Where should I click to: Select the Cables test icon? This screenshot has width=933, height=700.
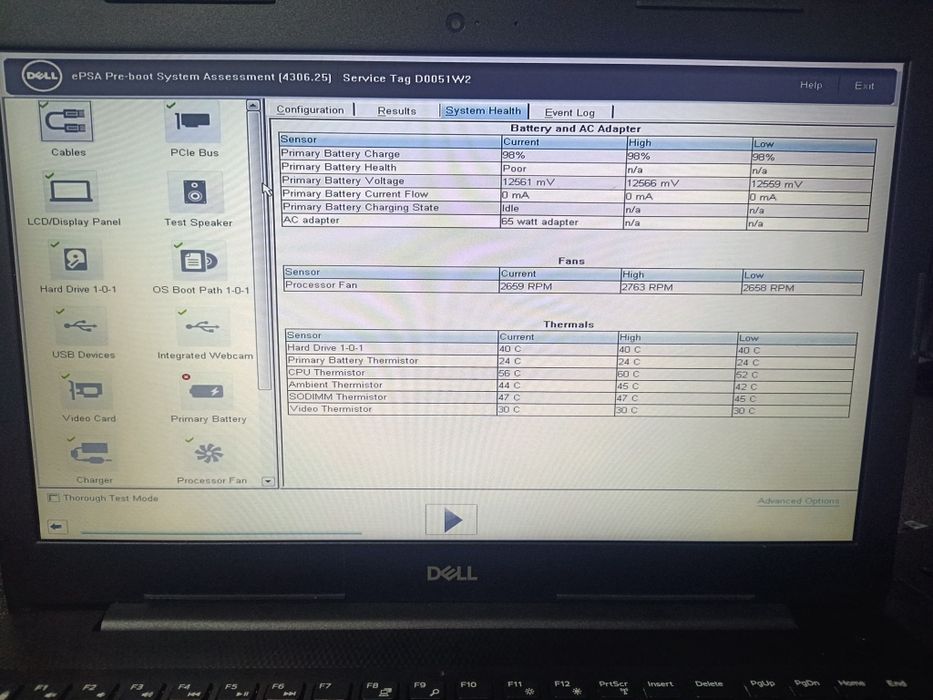(x=65, y=121)
